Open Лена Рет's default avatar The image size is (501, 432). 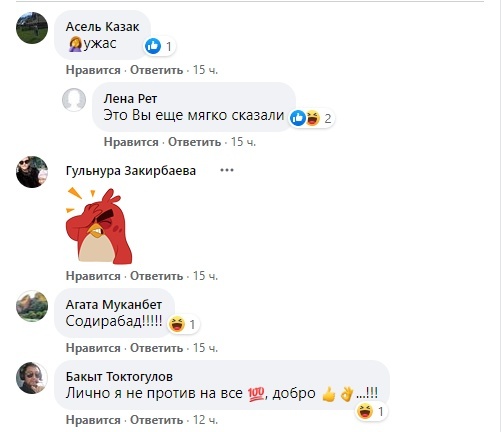tap(74, 100)
